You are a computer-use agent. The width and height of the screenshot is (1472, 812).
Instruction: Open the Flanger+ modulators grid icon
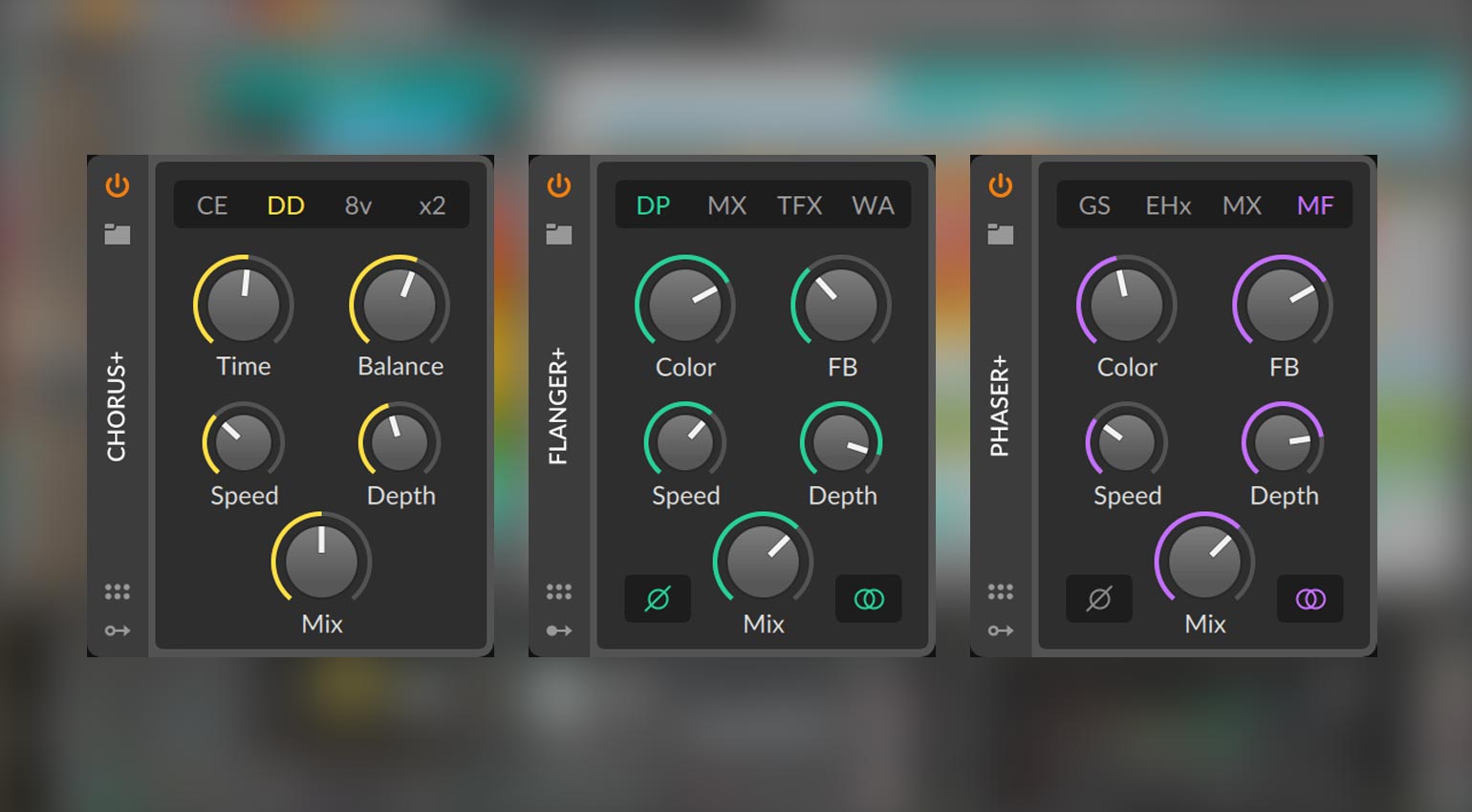(559, 592)
